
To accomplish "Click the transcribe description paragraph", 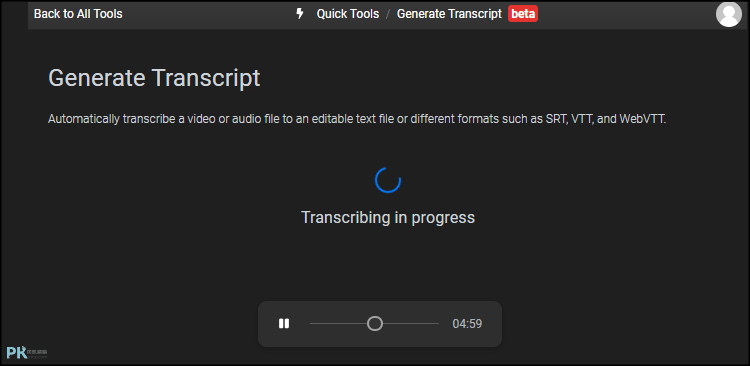I will pos(357,119).
